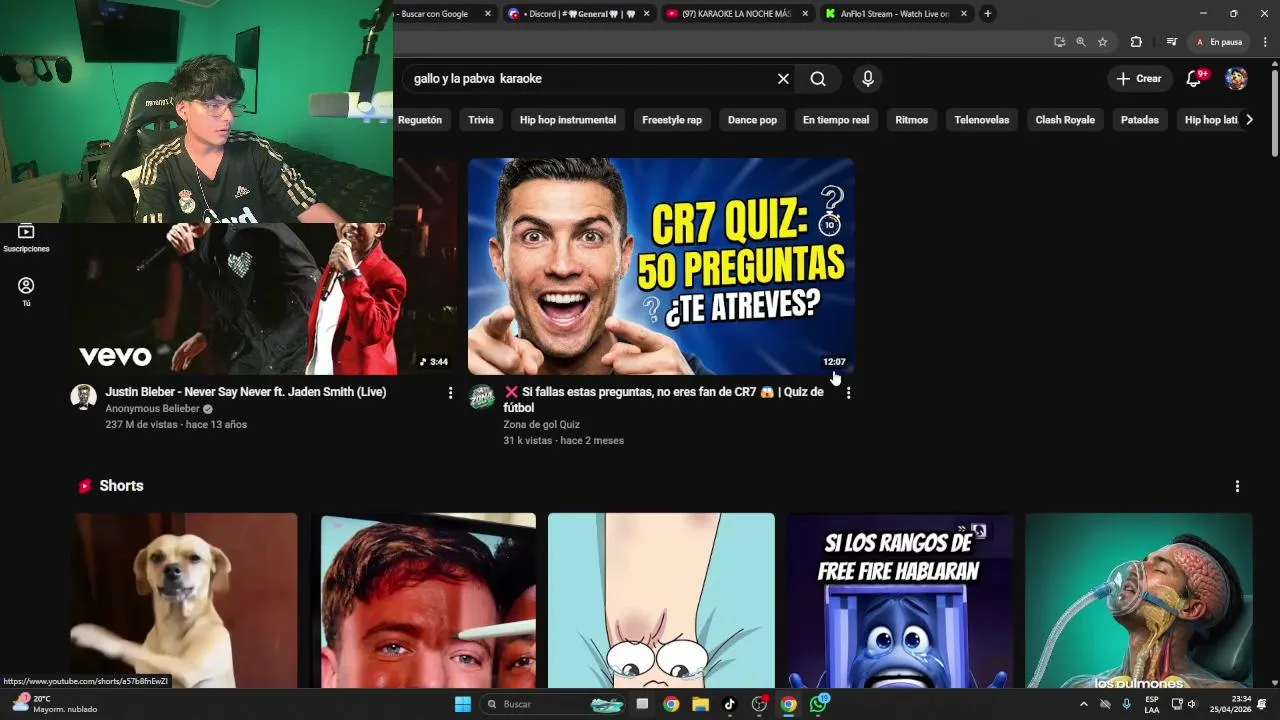Play the CR7 Quiz 50 Preguntas thumbnail
1280x720 pixels.
pyautogui.click(x=661, y=266)
